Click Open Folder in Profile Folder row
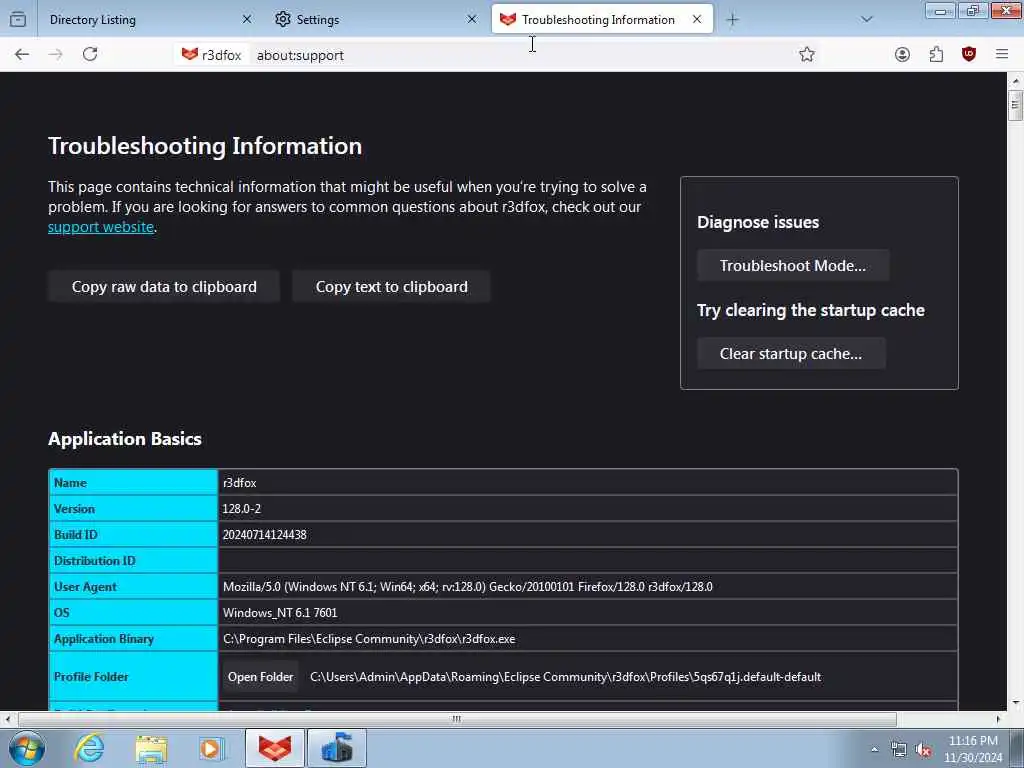The height and width of the screenshot is (768, 1024). click(x=261, y=677)
